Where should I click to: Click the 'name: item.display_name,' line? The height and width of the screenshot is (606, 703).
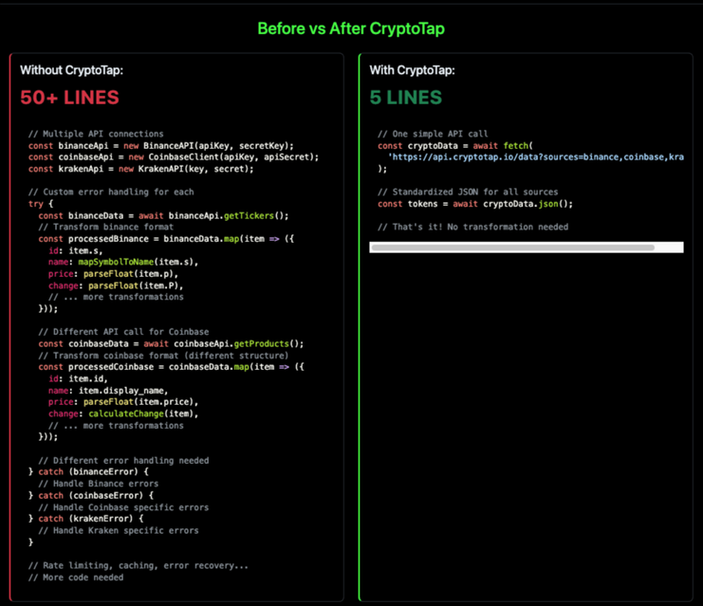pos(108,391)
